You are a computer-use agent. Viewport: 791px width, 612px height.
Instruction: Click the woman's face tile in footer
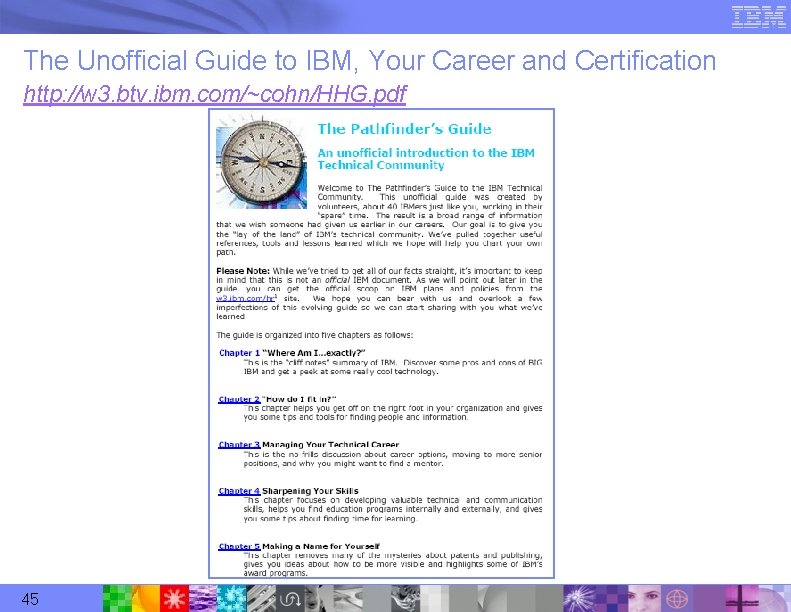(646, 598)
